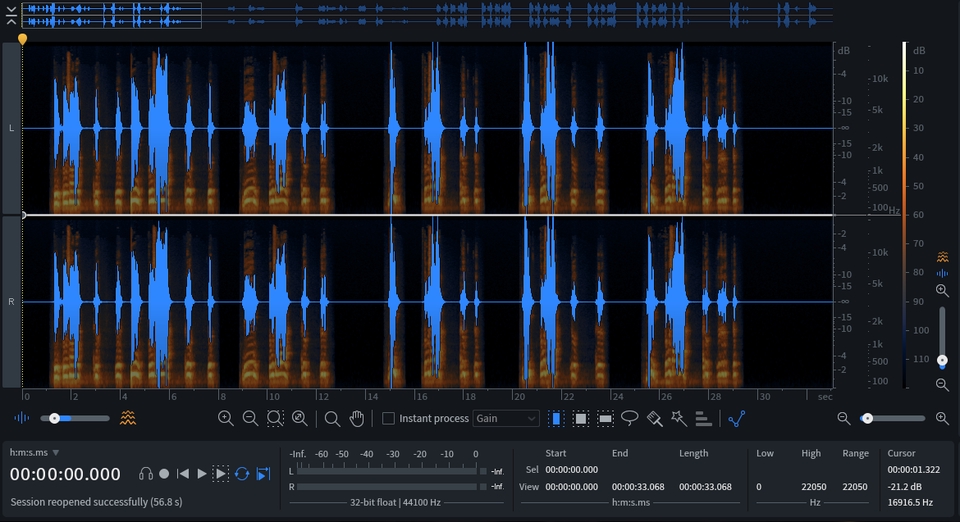Select the hand Grab-and-drag tool
960x522 pixels.
[356, 419]
